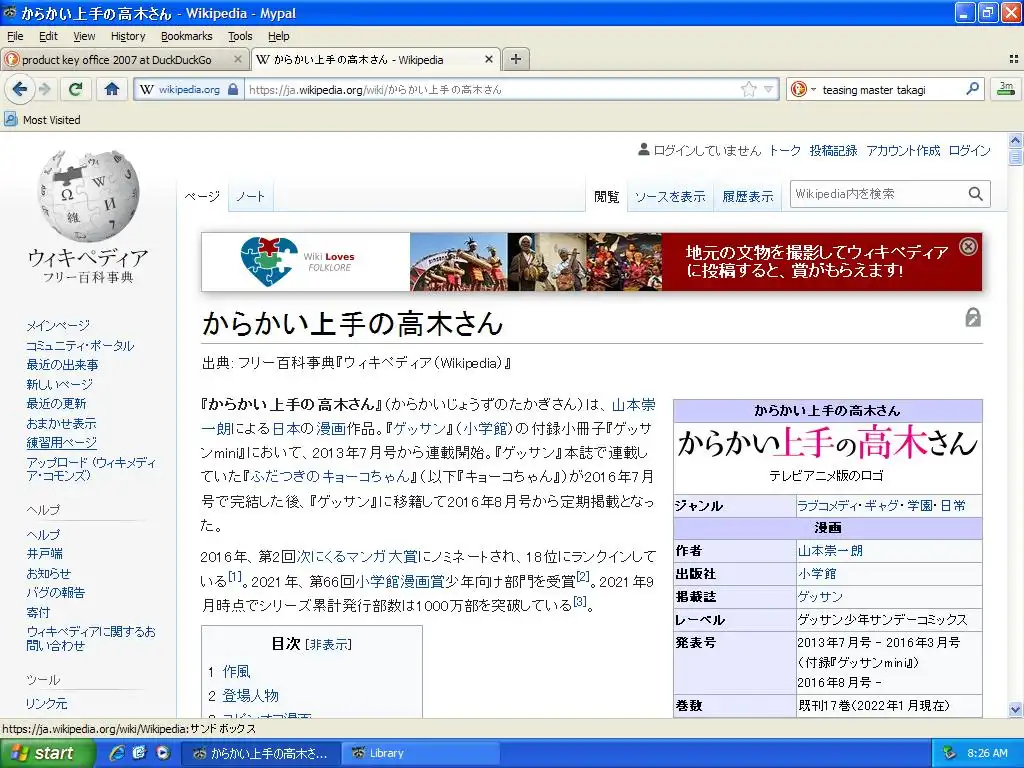
Task: Open the Tools menu
Action: click(x=240, y=36)
